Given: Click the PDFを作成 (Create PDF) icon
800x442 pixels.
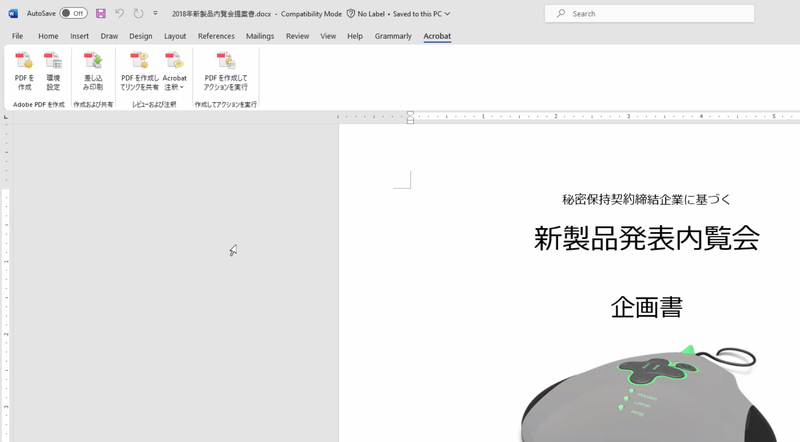Looking at the screenshot, I should click(x=24, y=71).
